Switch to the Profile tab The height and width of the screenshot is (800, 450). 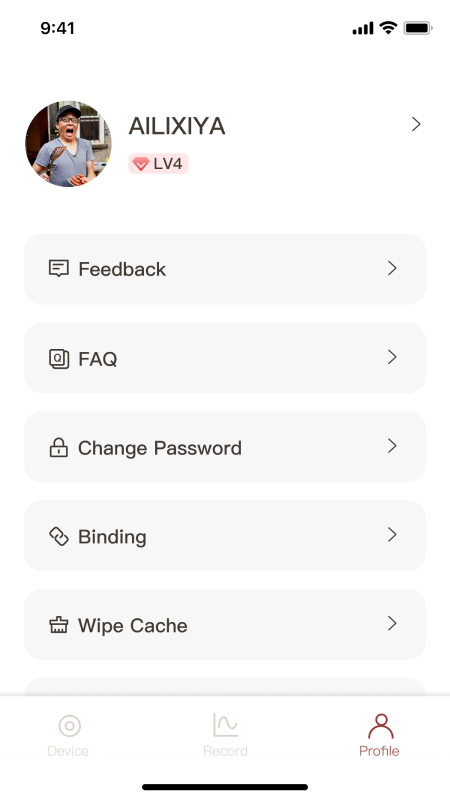point(380,735)
